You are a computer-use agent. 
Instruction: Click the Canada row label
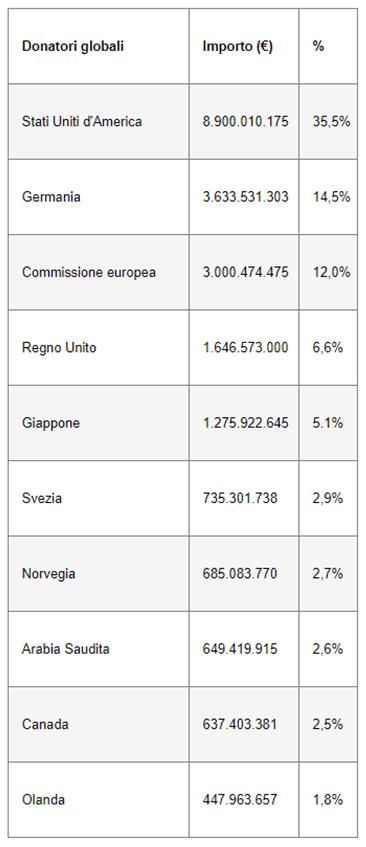coord(45,724)
